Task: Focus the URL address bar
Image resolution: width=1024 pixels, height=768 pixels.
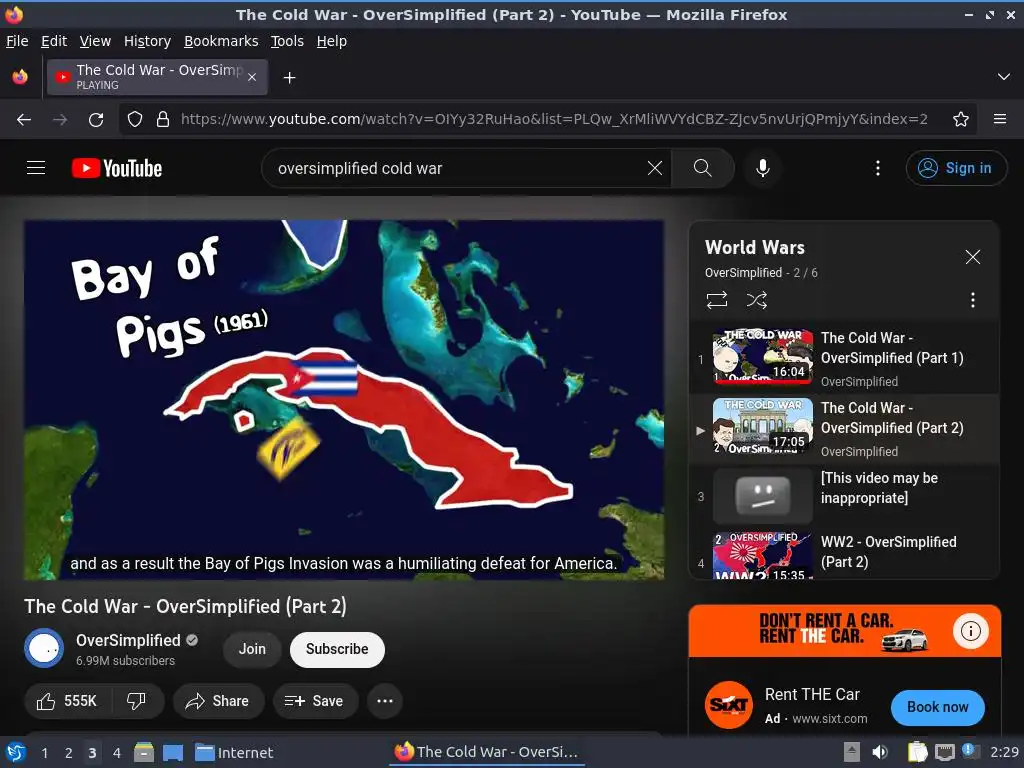Action: pos(554,120)
